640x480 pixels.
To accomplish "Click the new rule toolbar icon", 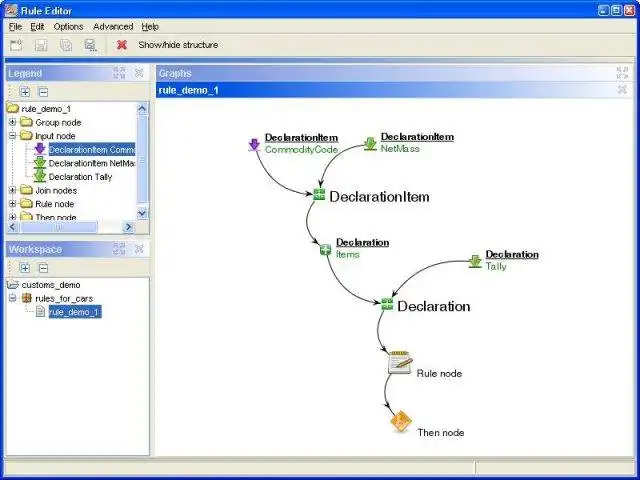I will 16,45.
